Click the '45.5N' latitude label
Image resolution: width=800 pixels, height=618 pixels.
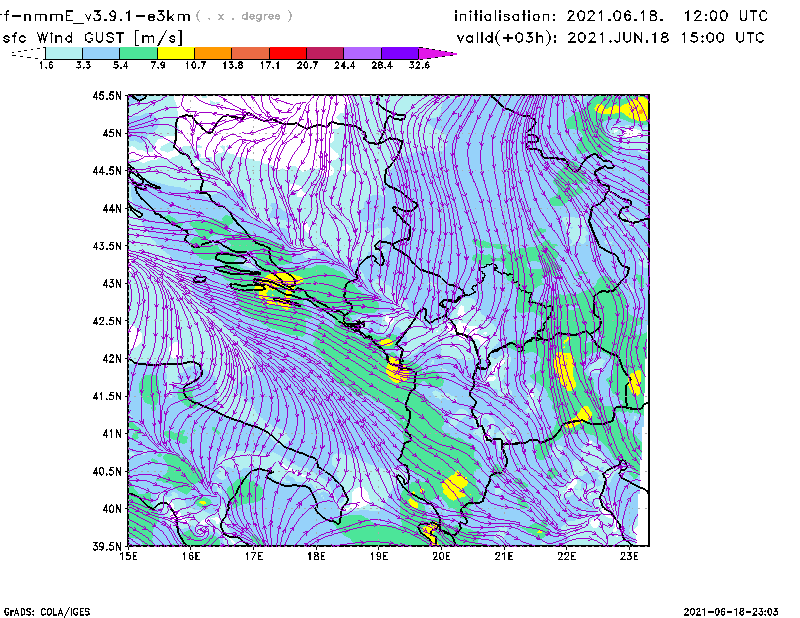(x=107, y=95)
